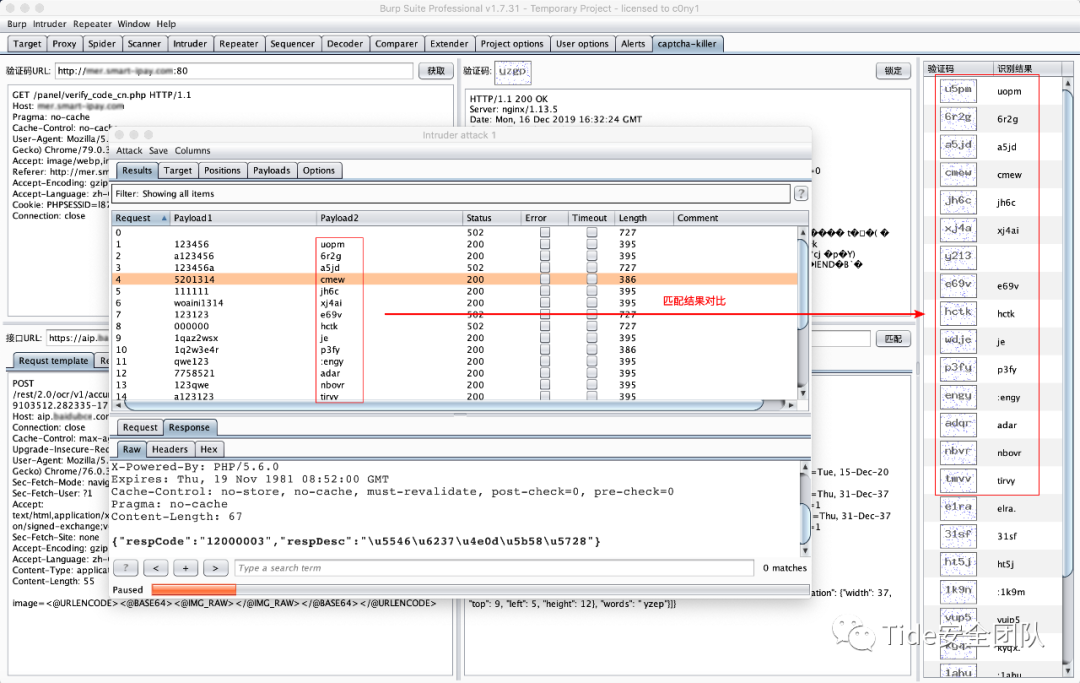Switch to the Hex view tab
The width and height of the screenshot is (1080, 683).
pos(209,450)
